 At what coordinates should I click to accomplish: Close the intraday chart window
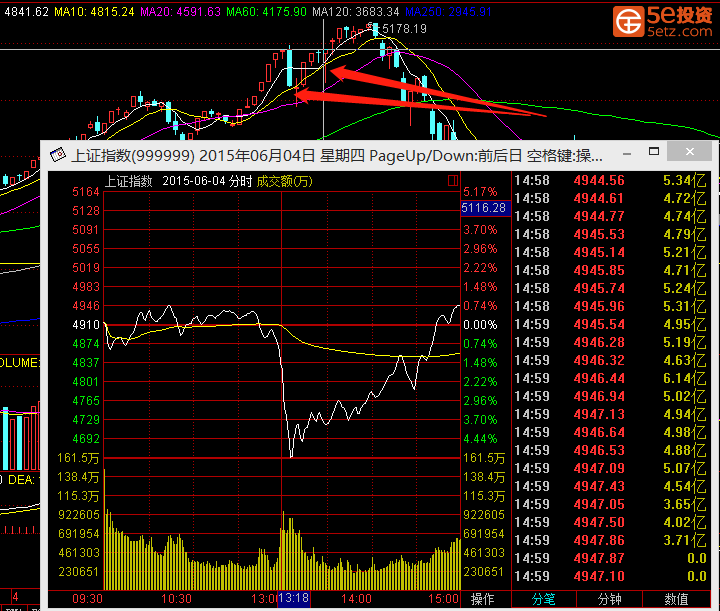tap(690, 151)
